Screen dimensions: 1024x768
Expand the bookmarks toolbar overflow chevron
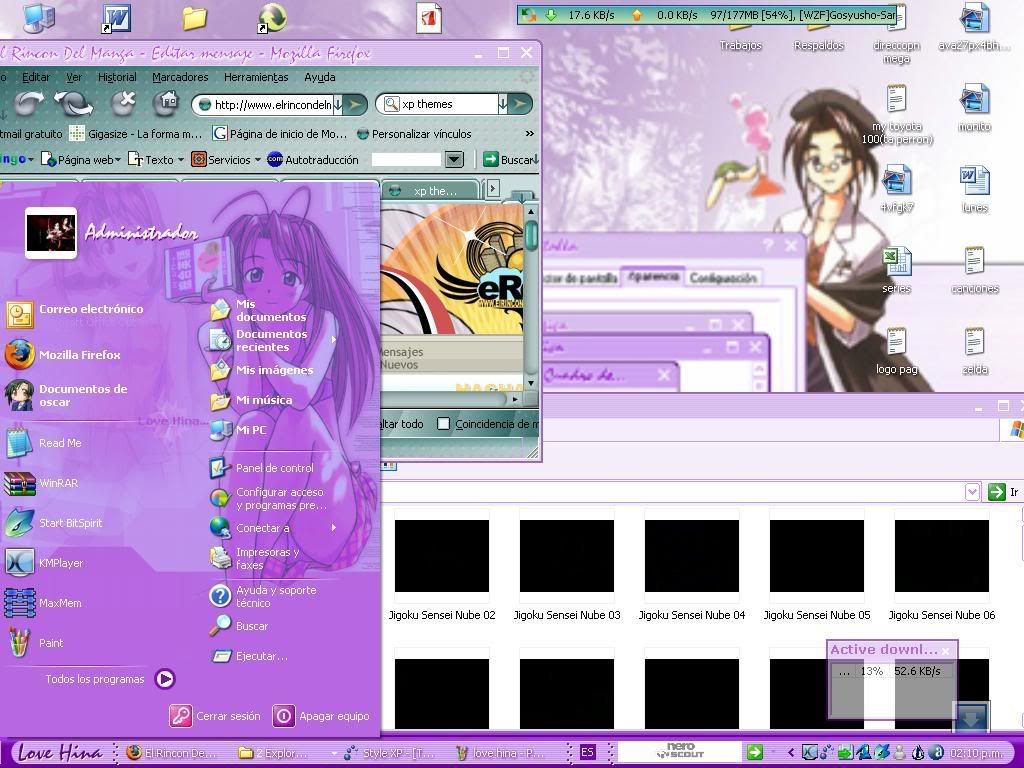530,133
